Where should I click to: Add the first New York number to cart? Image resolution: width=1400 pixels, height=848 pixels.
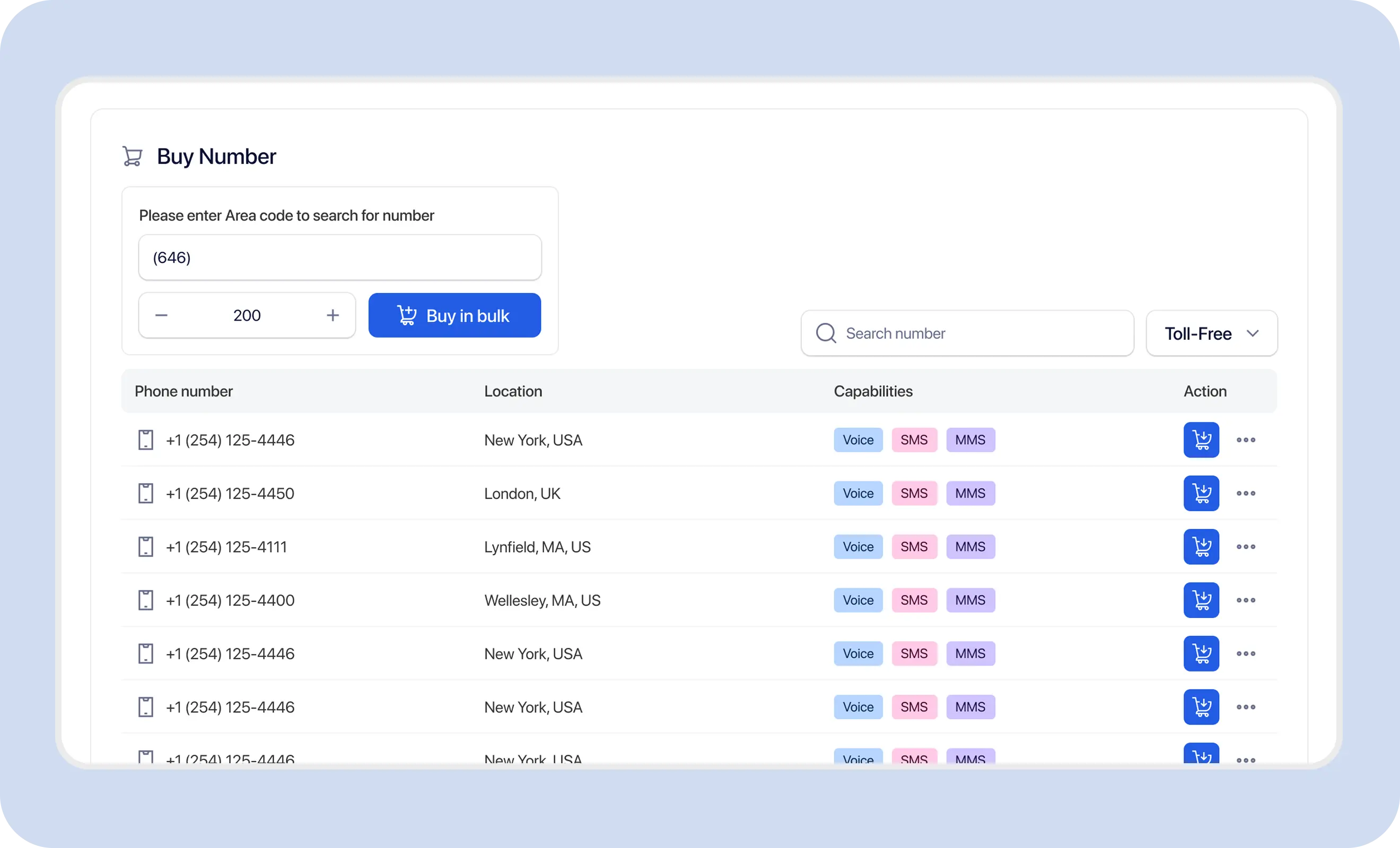point(1201,439)
